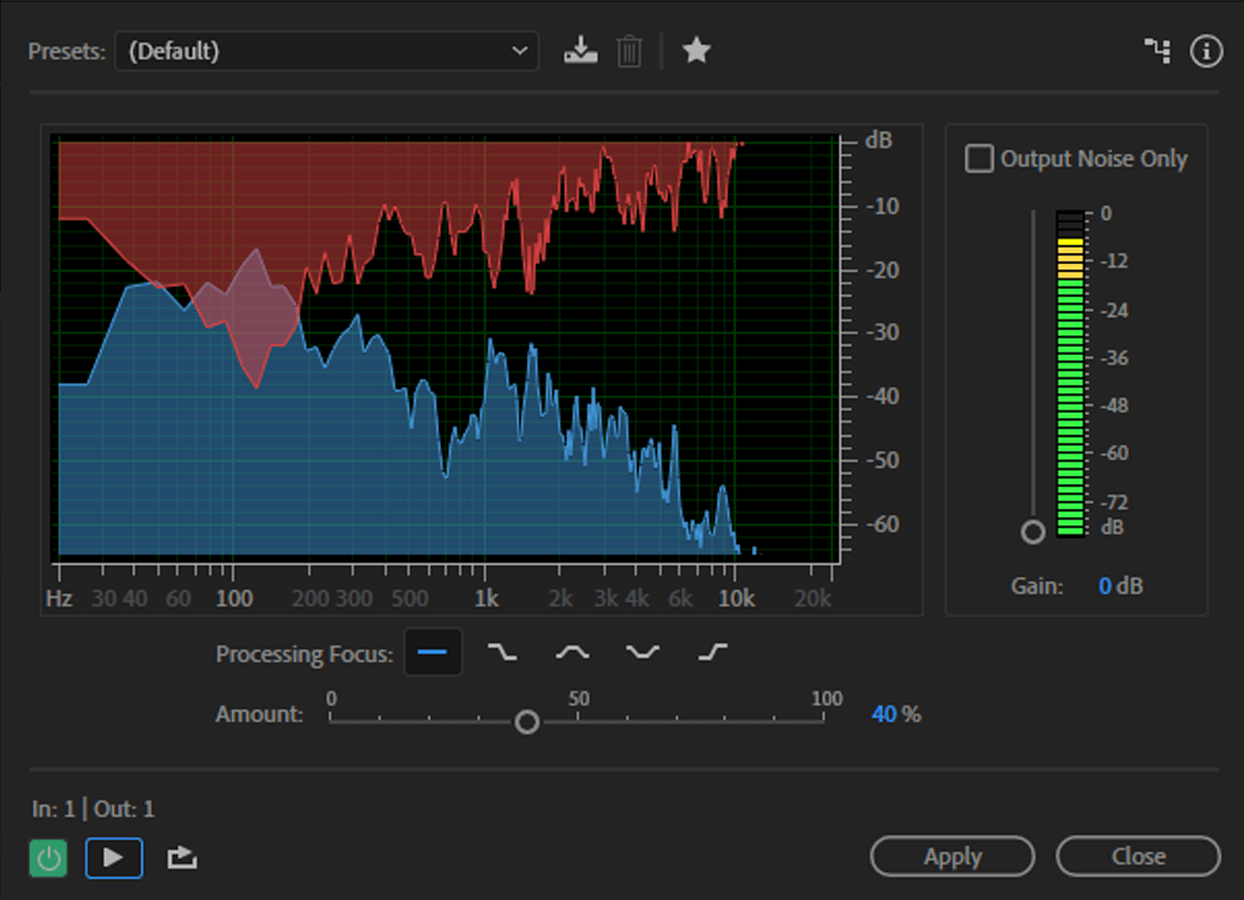This screenshot has height=900, width=1244.
Task: Click the Gain slider knob
Action: pyautogui.click(x=1033, y=532)
